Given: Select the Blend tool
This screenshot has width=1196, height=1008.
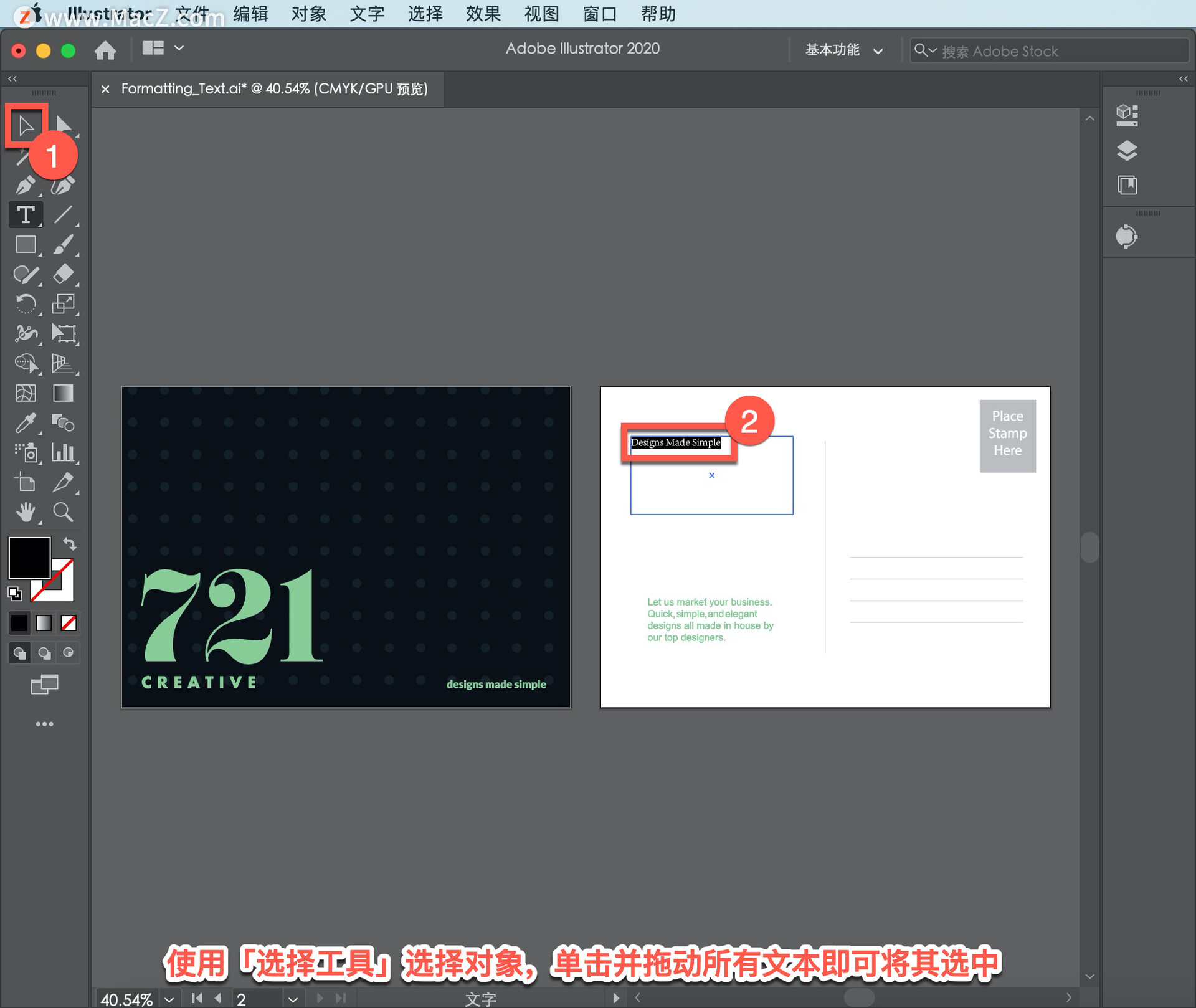Looking at the screenshot, I should pos(63,423).
